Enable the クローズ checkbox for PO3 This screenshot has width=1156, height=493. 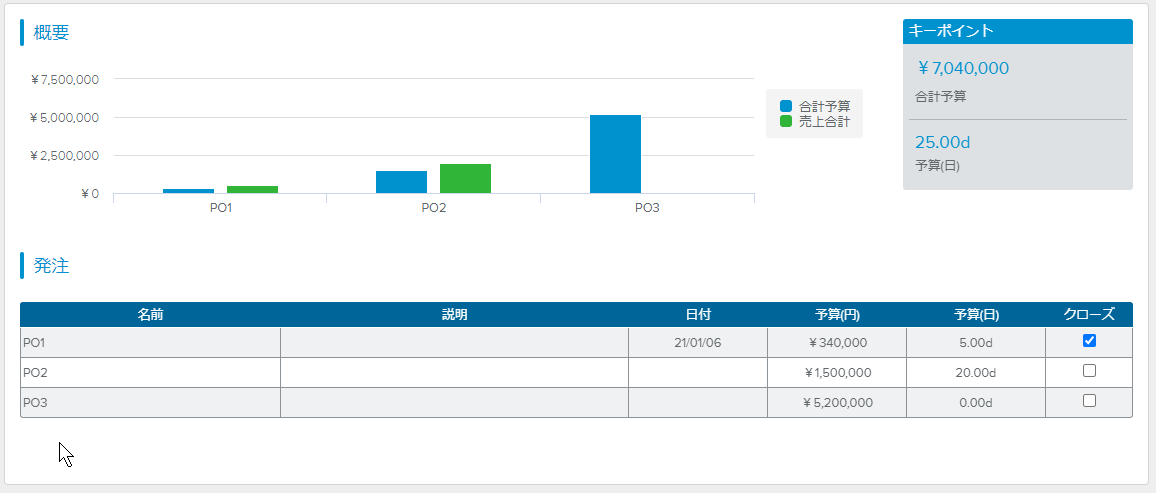(1089, 401)
